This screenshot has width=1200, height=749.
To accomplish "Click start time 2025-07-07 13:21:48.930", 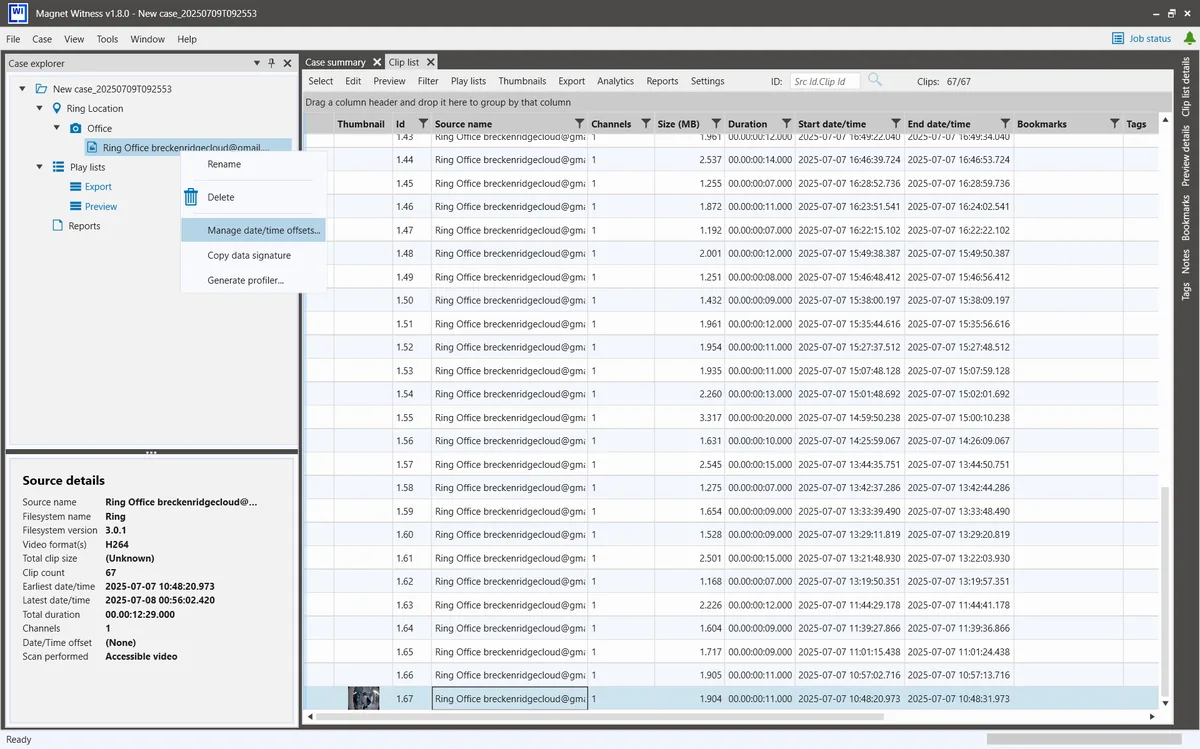I will [x=849, y=558].
